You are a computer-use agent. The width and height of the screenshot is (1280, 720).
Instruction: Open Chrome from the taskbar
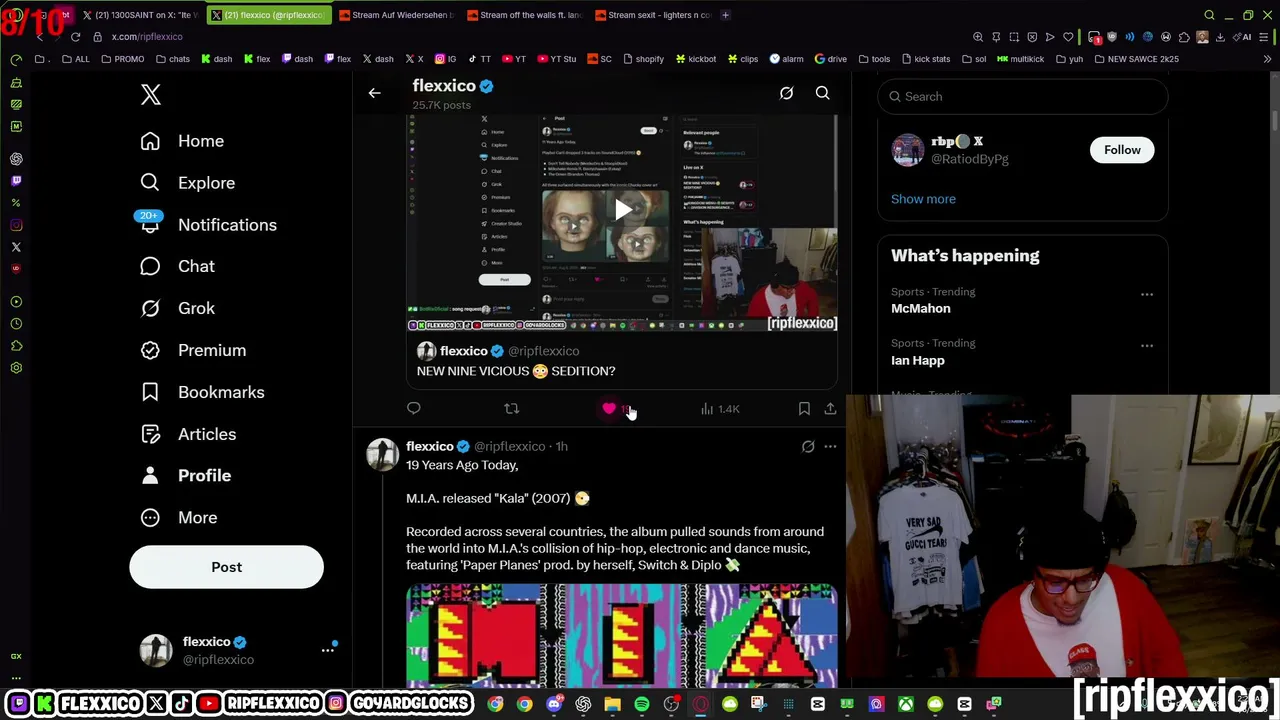click(525, 704)
